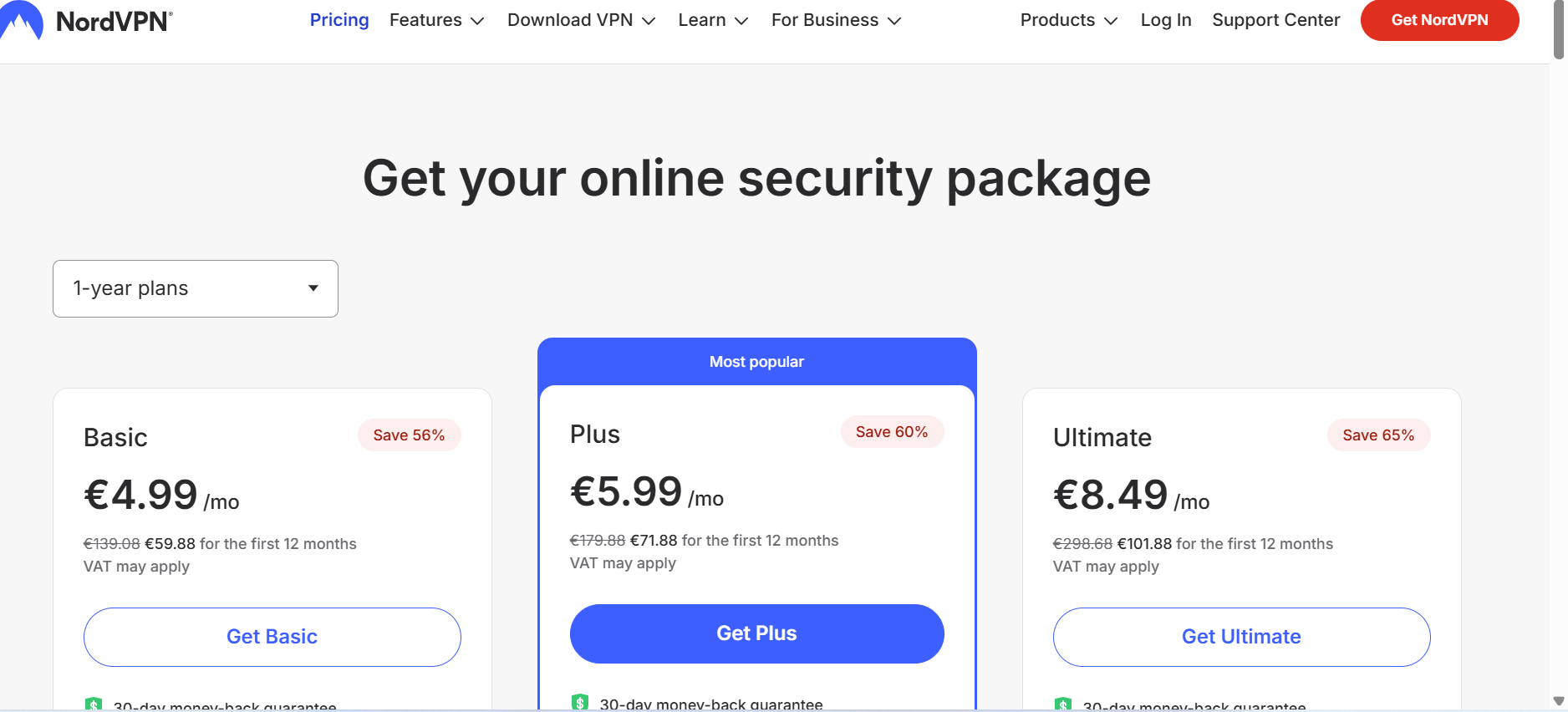Go to the Pricing page
Screen dimensions: 1568x712
pyautogui.click(x=339, y=20)
